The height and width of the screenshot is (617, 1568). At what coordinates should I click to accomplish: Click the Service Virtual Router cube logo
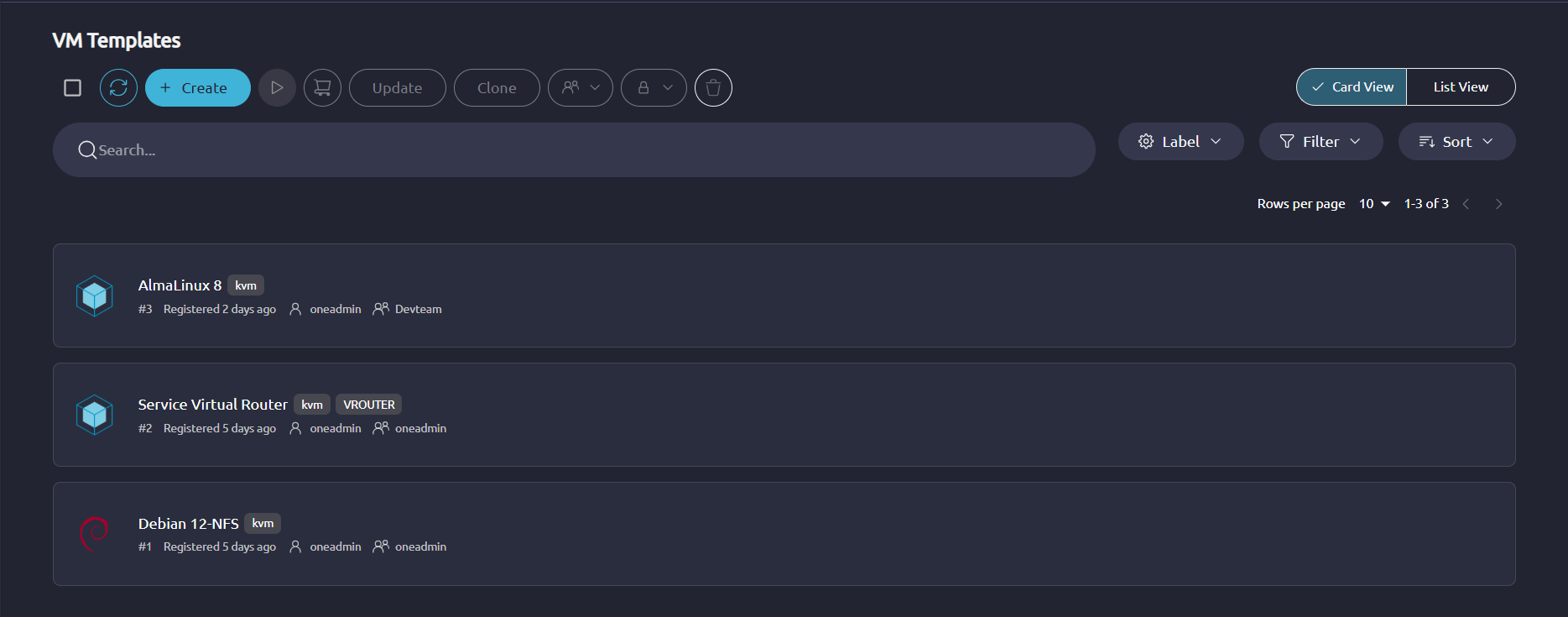[95, 415]
